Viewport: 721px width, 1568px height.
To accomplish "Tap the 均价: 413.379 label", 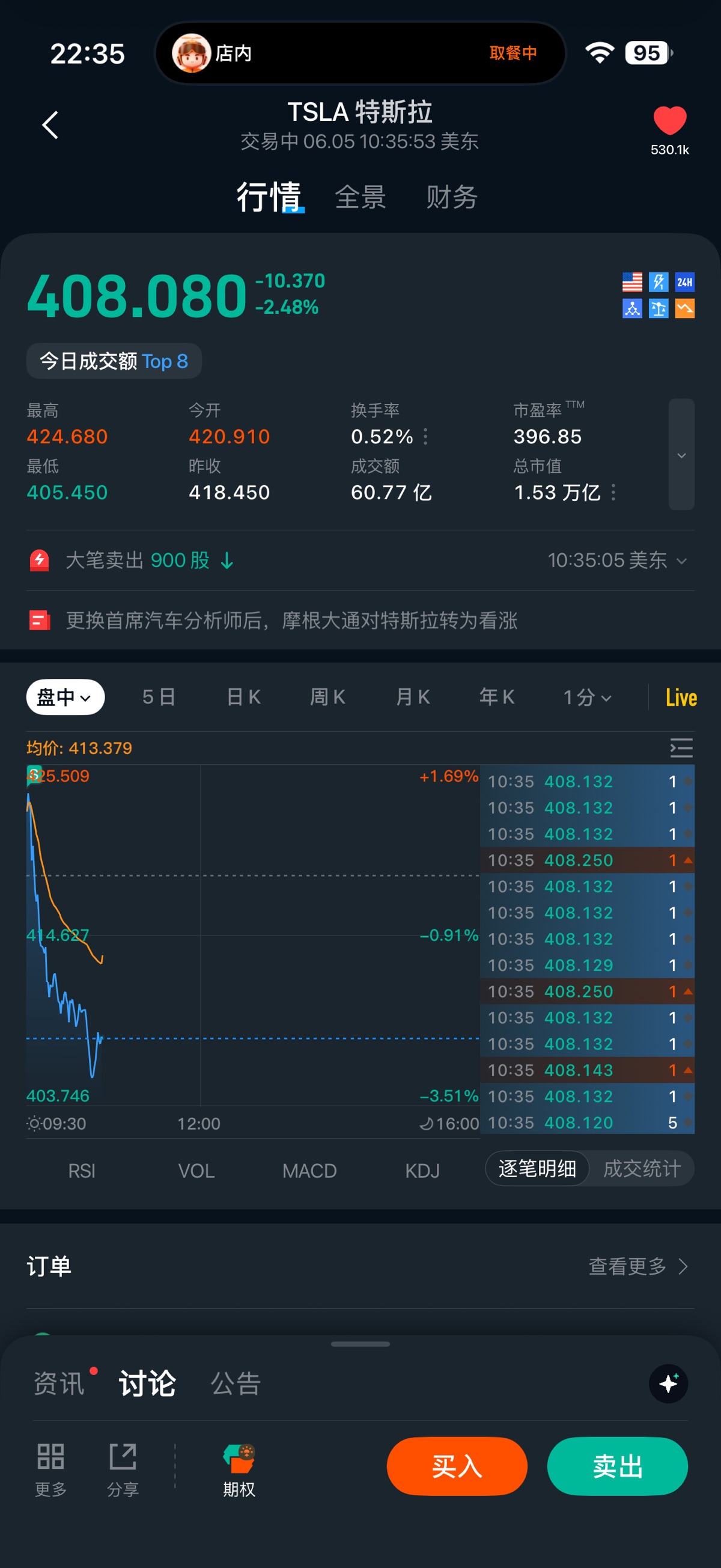I will pos(79,748).
